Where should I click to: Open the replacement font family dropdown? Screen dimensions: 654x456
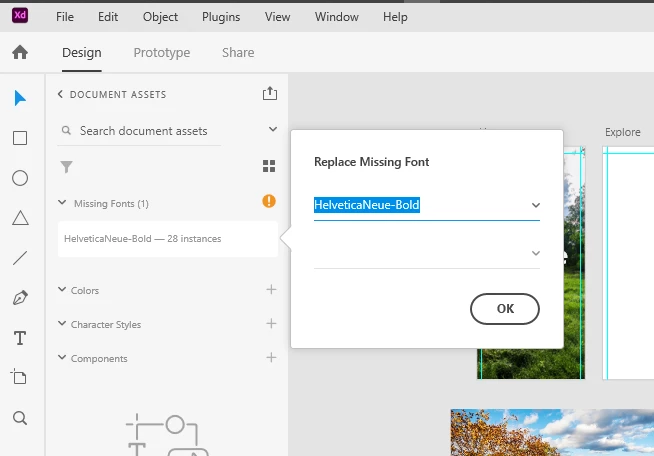[x=536, y=205]
